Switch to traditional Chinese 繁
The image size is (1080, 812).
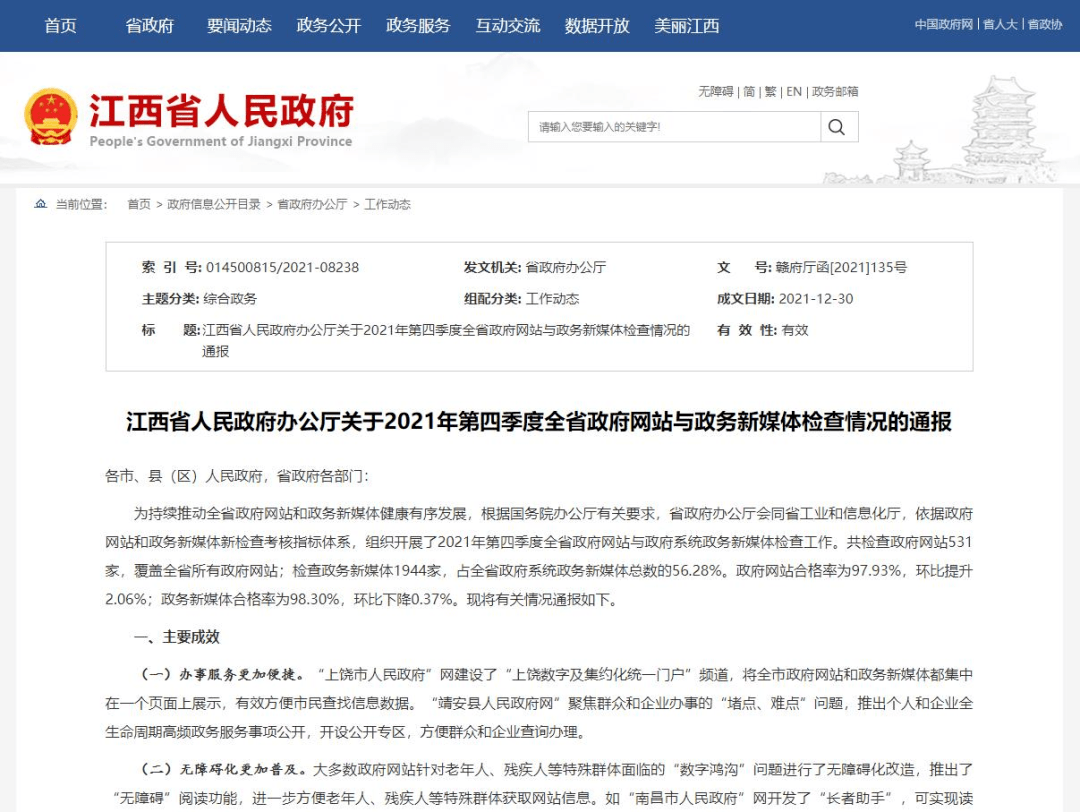point(770,92)
